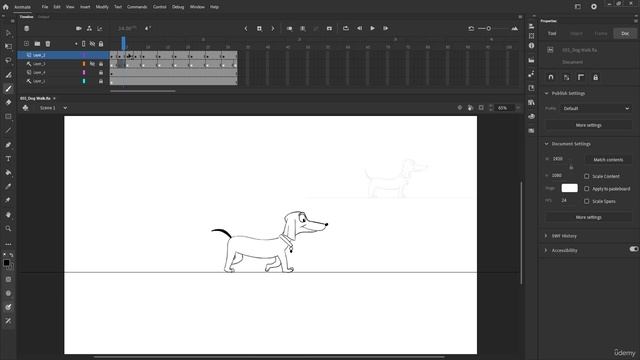Open the Profile Default dropdown
Screen dimensions: 640x360
click(x=596, y=108)
